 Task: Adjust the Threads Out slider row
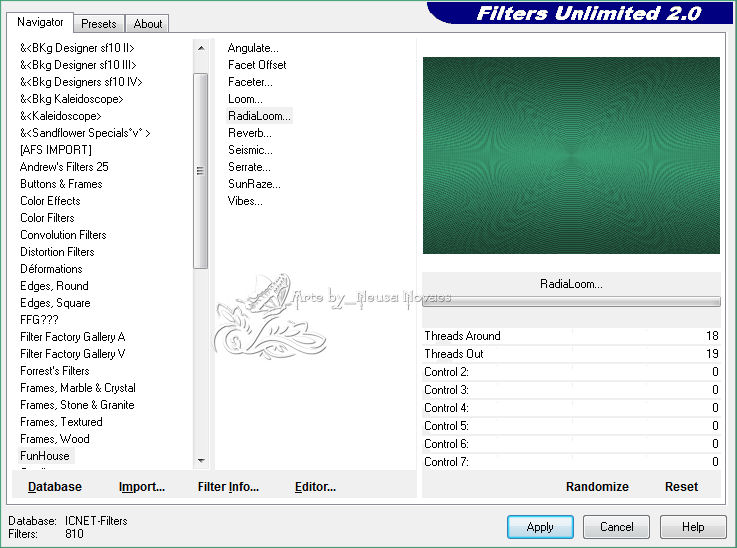pyautogui.click(x=571, y=353)
